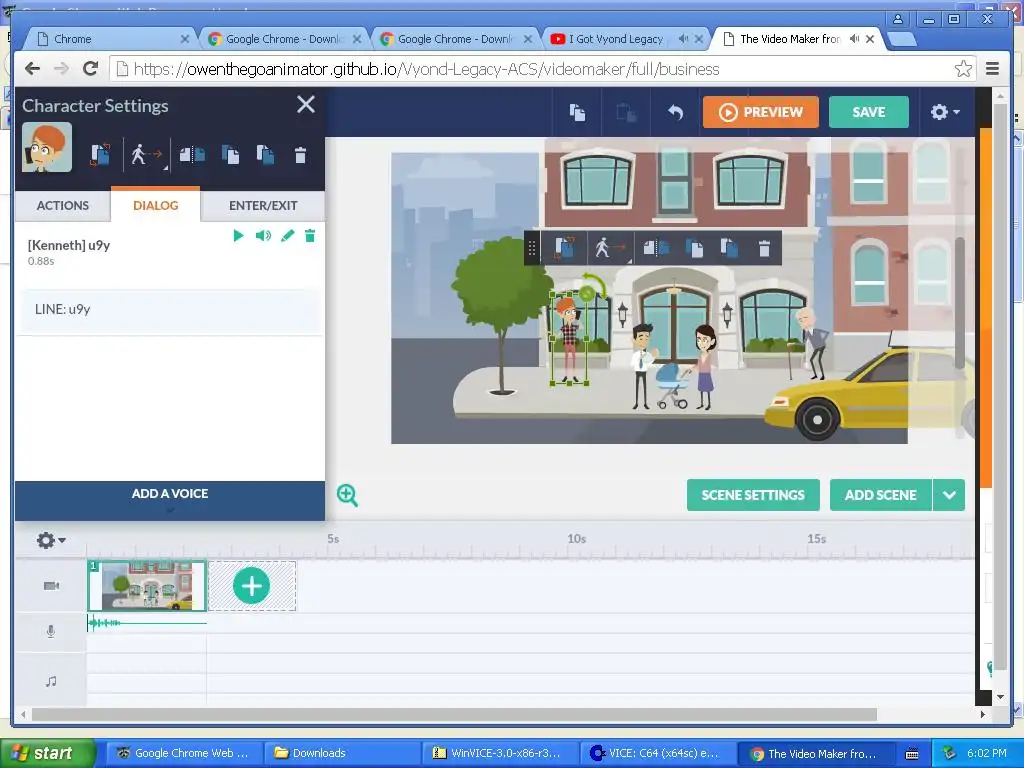
Task: Click the paste icon in the top toolbar
Action: pos(626,112)
